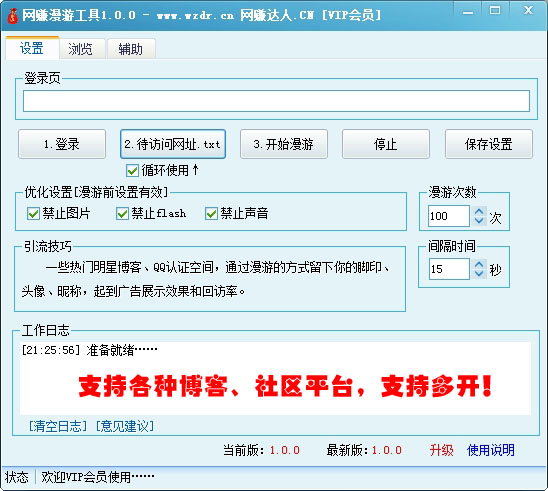Viewport: 548px width, 491px height.
Task: Maximize the 网赚漫游工具 window
Action: [x=495, y=11]
